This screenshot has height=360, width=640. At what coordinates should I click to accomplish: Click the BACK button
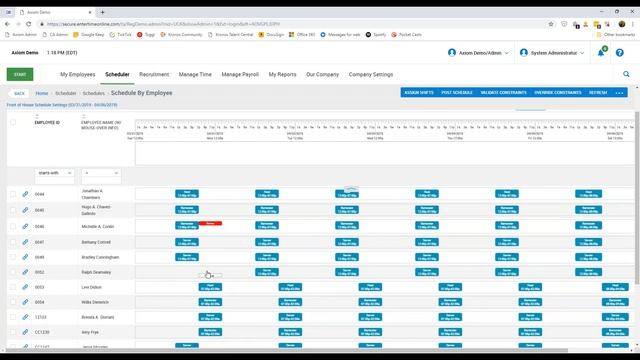(x=19, y=93)
